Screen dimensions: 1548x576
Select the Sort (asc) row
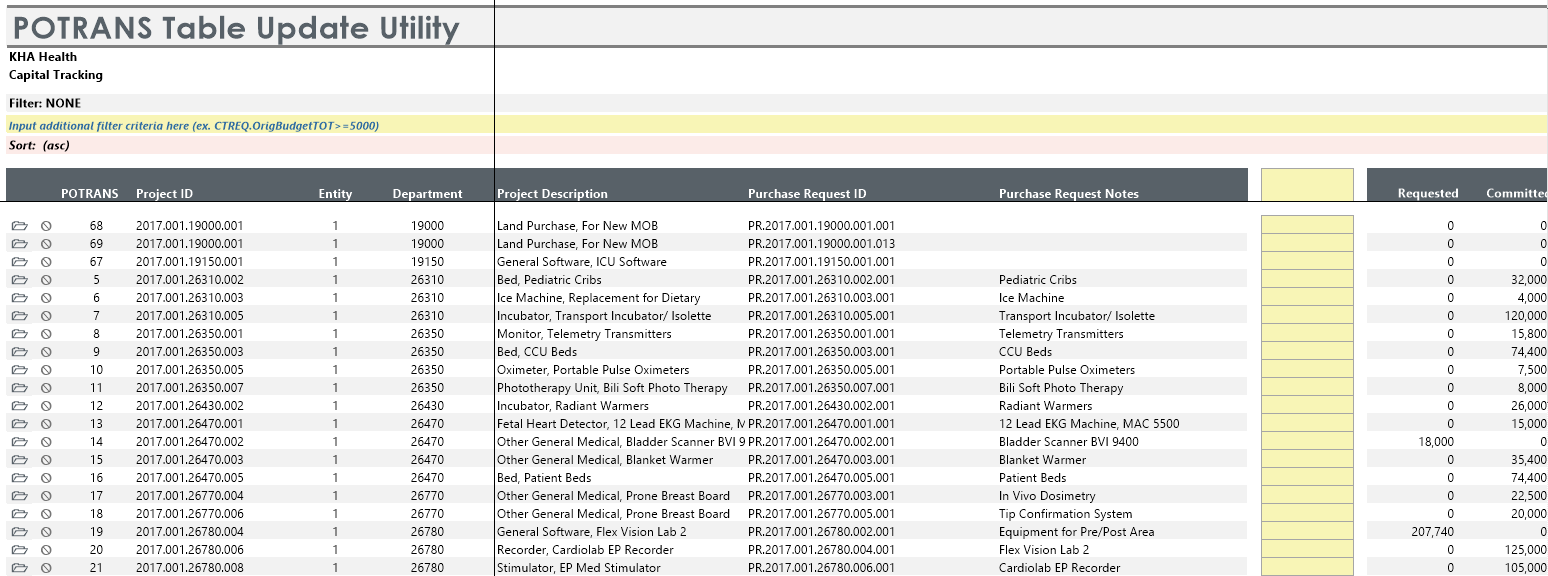pyautogui.click(x=776, y=145)
